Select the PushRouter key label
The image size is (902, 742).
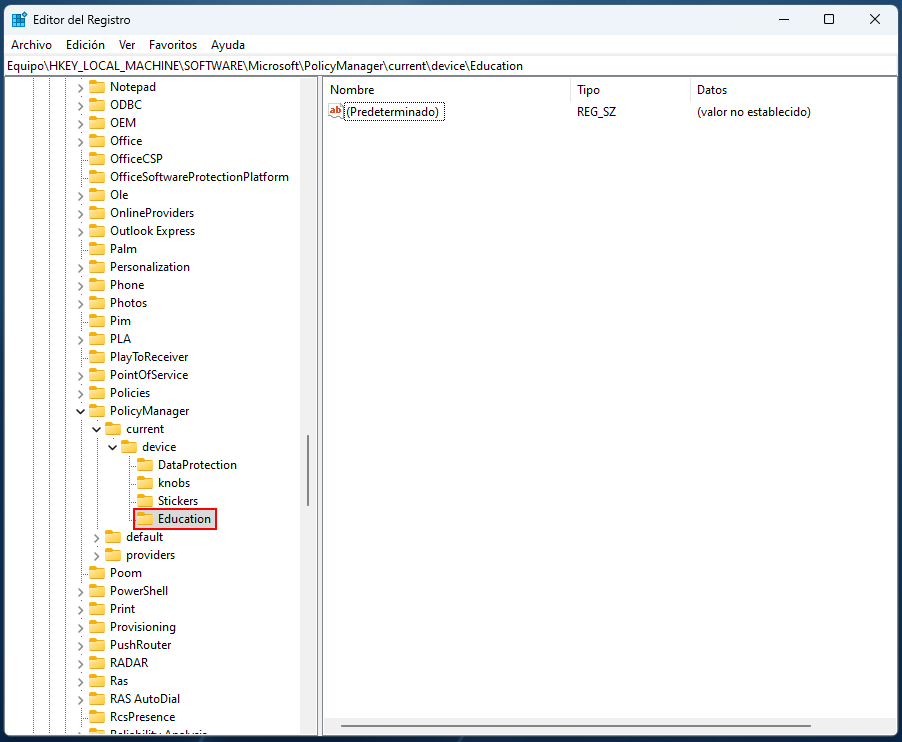click(140, 645)
